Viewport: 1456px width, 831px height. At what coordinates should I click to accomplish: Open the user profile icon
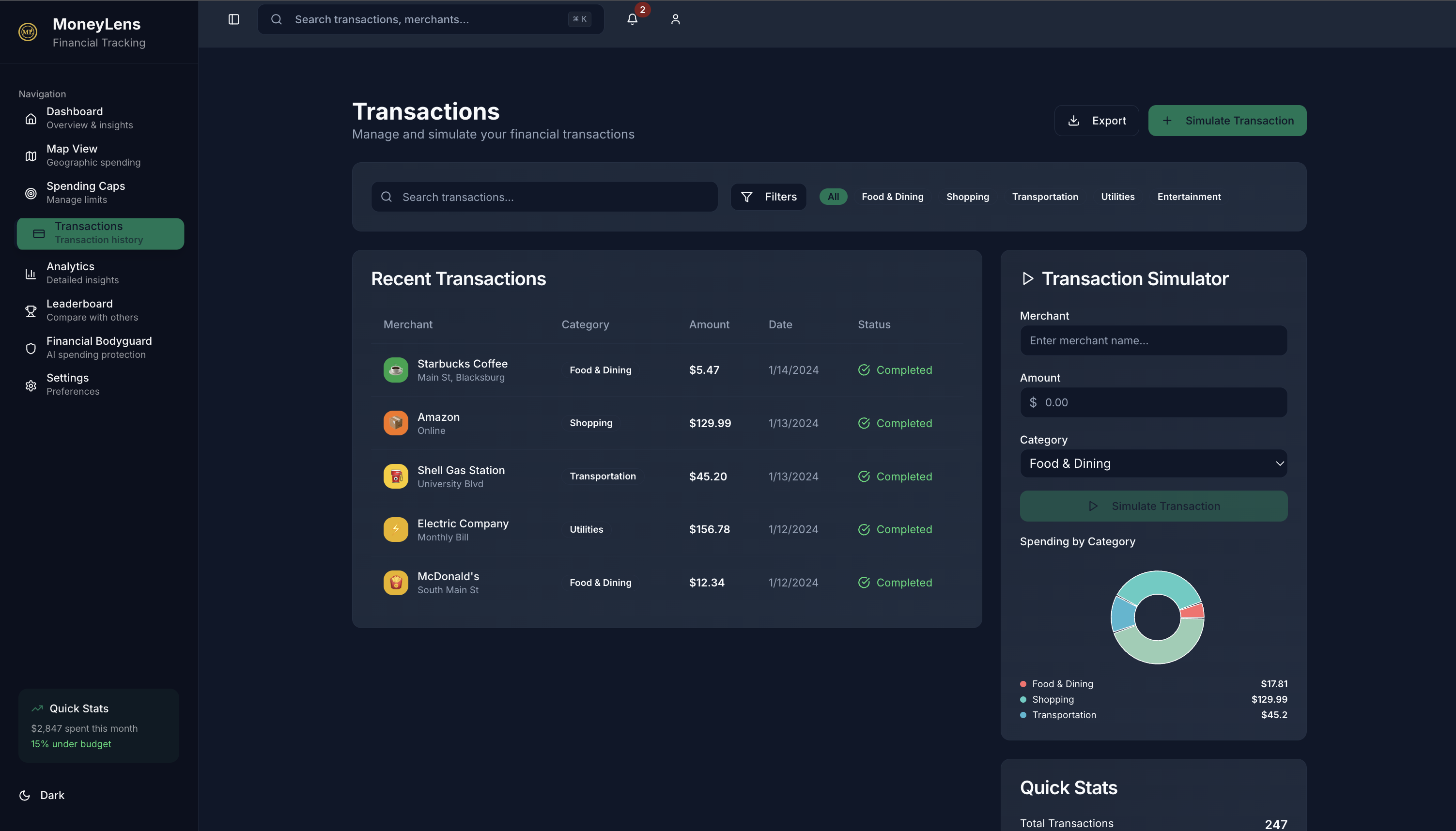(x=675, y=19)
